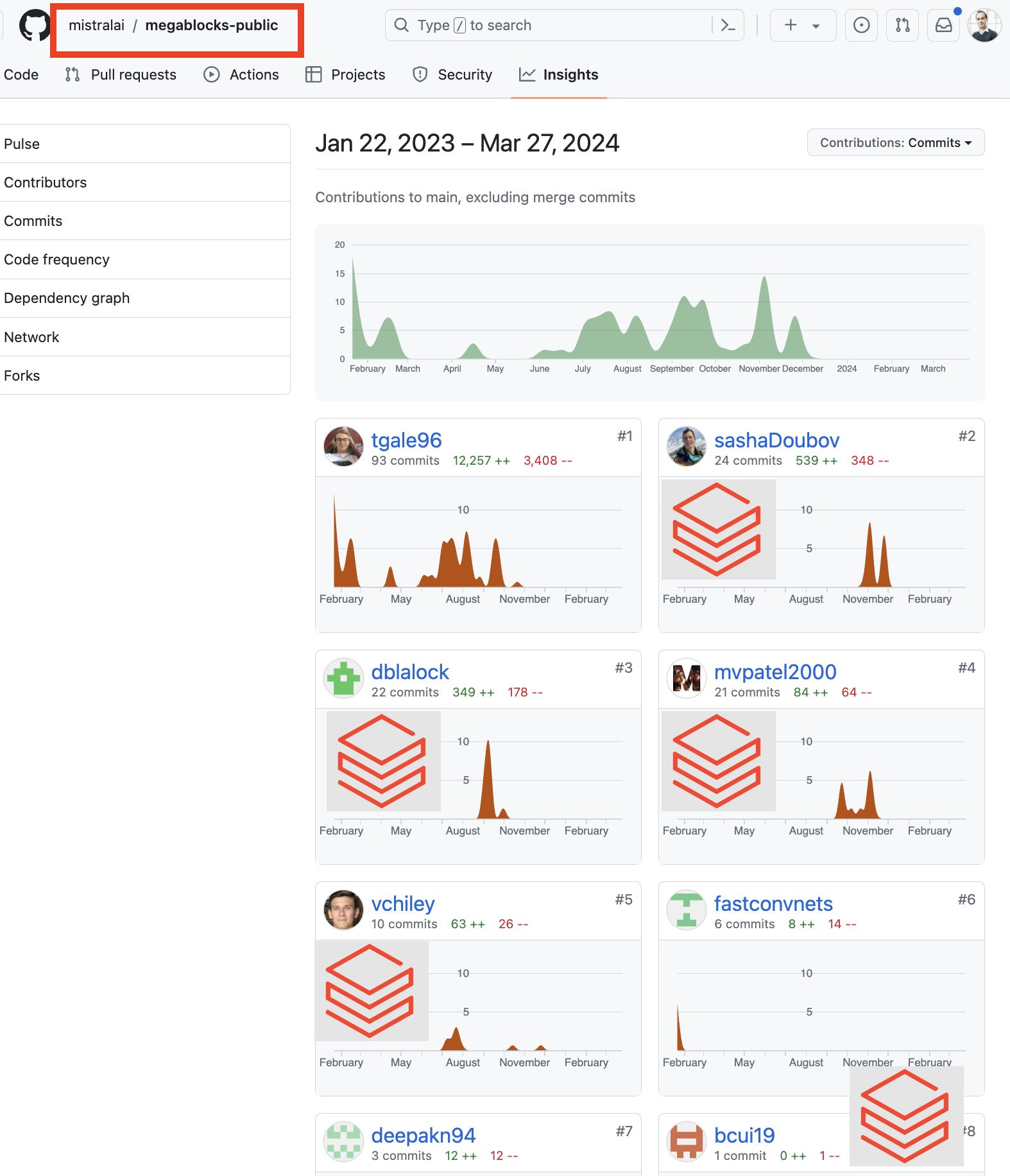Switch to the Pull requests tab
The height and width of the screenshot is (1176, 1010).
(x=121, y=74)
